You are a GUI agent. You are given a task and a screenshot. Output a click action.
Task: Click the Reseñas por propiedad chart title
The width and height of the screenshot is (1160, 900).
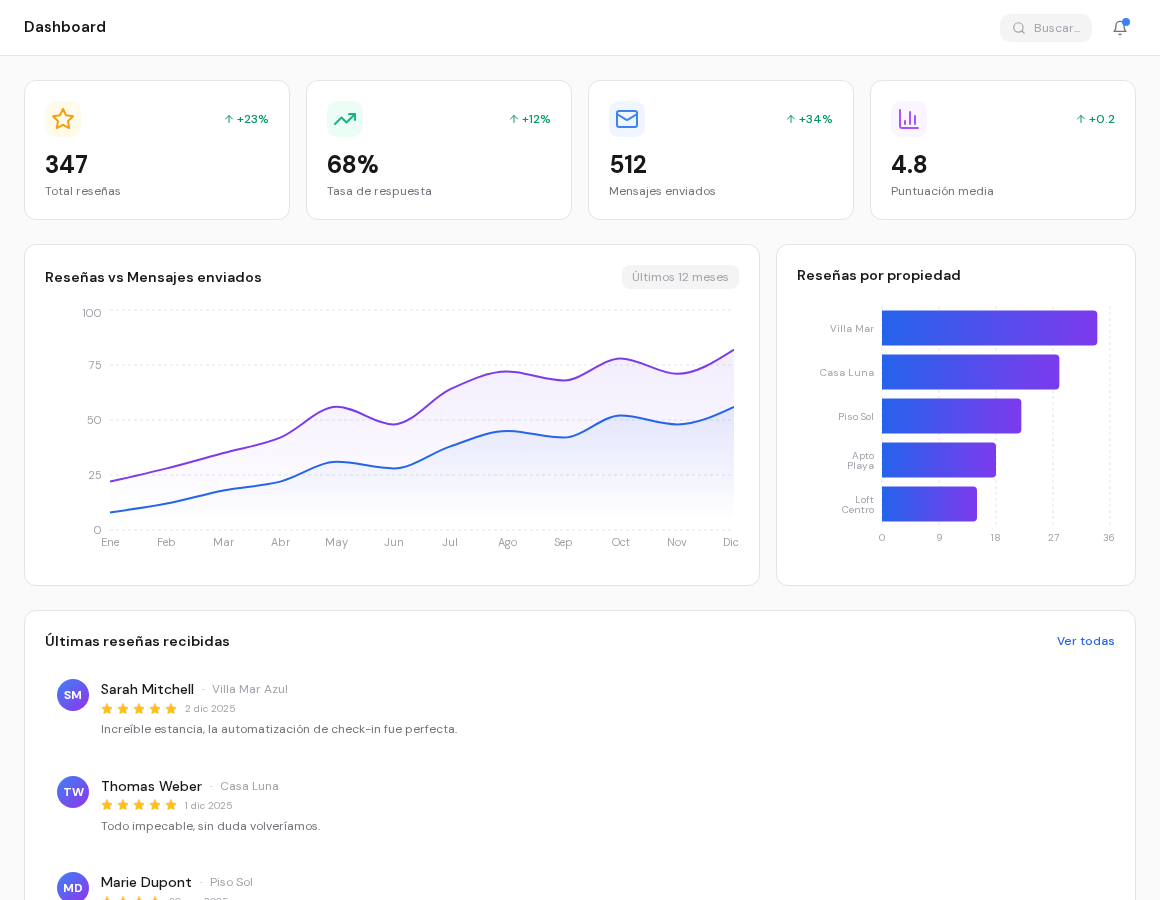pyautogui.click(x=878, y=276)
